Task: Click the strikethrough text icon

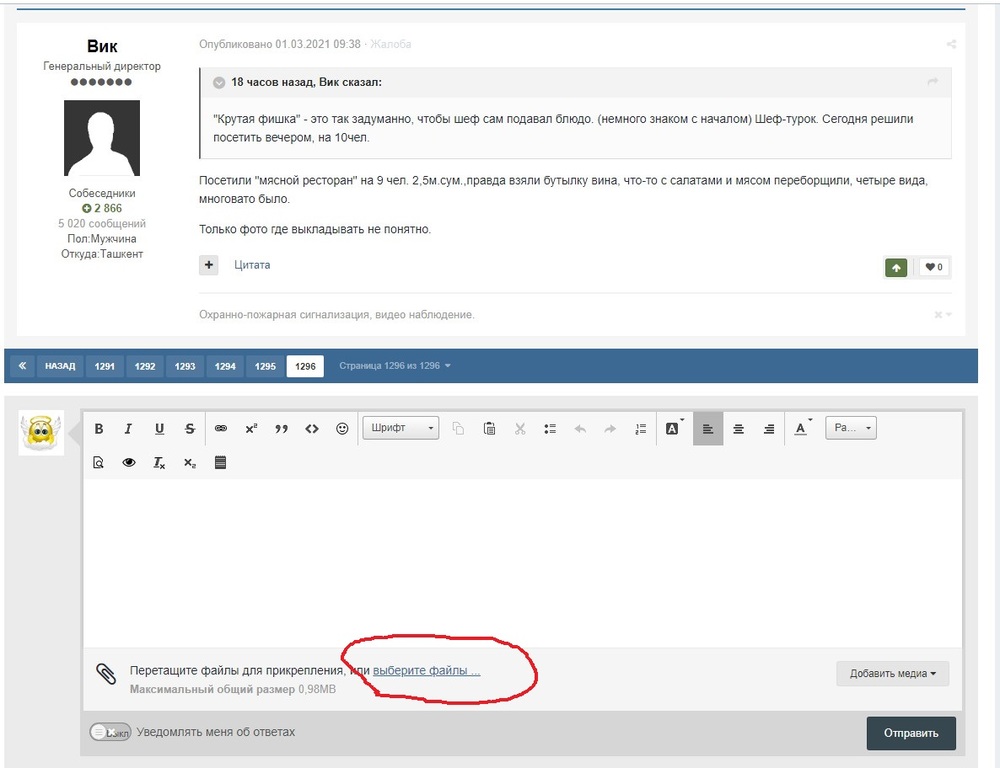Action: click(190, 429)
